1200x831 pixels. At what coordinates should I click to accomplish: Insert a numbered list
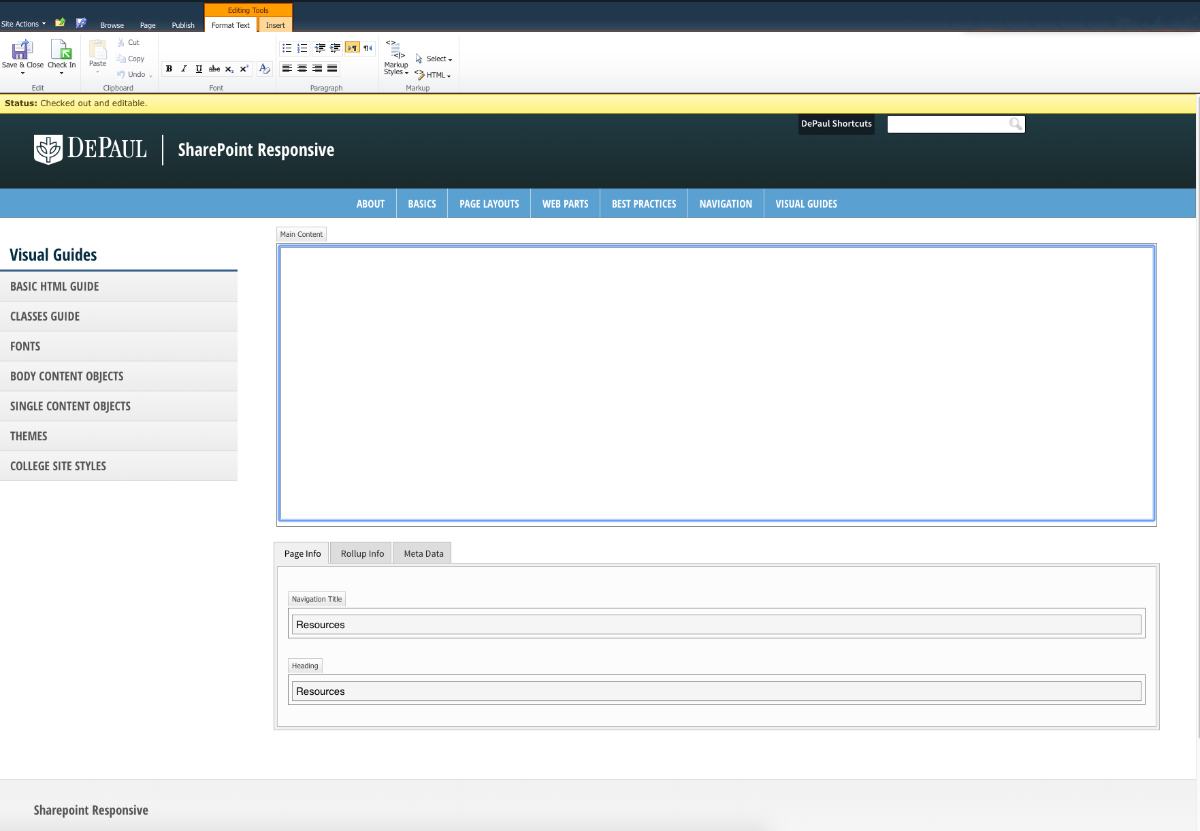(x=302, y=47)
